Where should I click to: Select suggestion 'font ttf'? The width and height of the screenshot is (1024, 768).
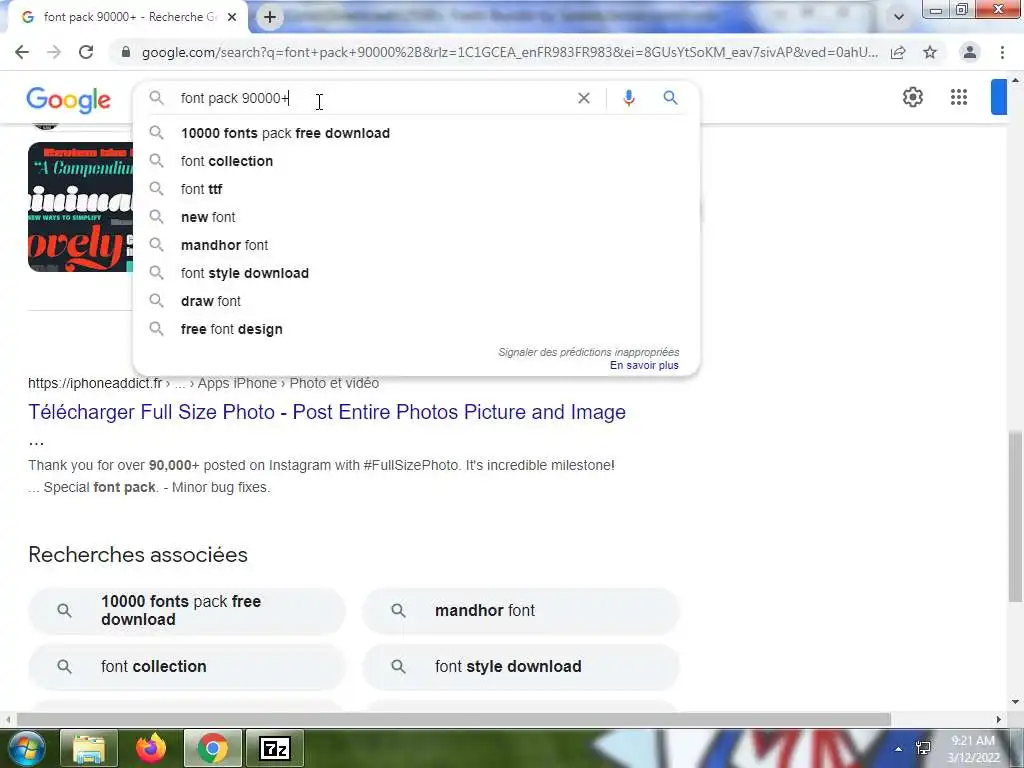[x=416, y=189]
